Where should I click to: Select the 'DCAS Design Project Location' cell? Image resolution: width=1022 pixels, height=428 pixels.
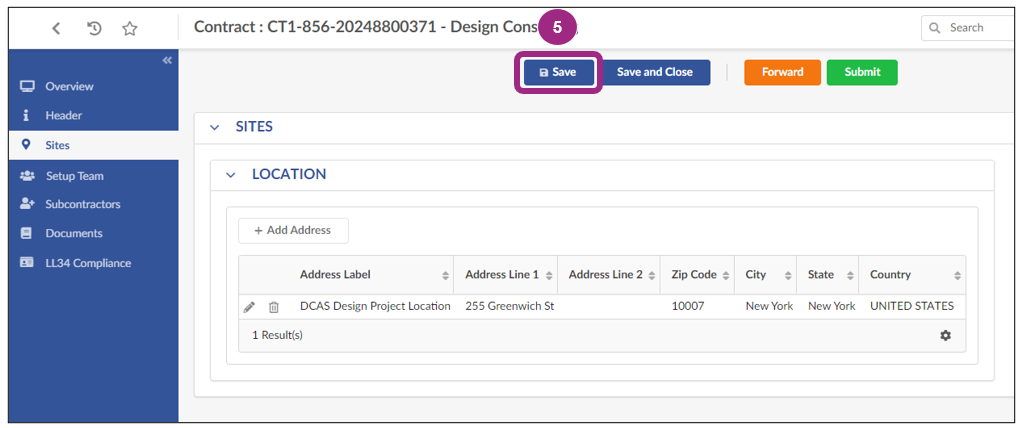[375, 306]
